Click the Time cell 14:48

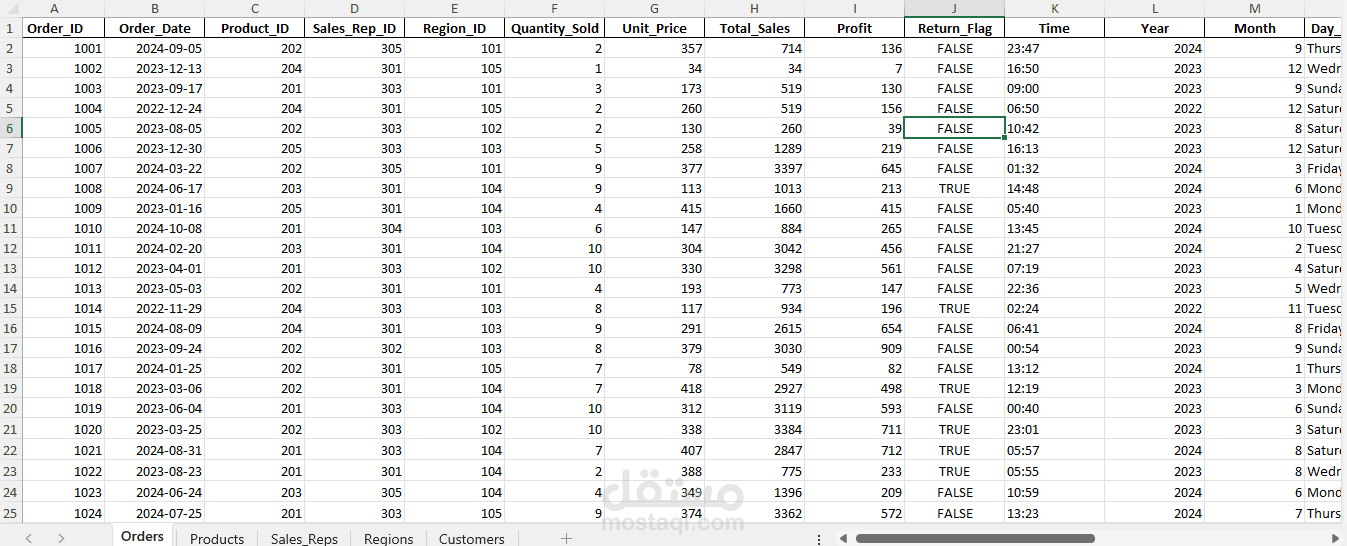(1055, 188)
